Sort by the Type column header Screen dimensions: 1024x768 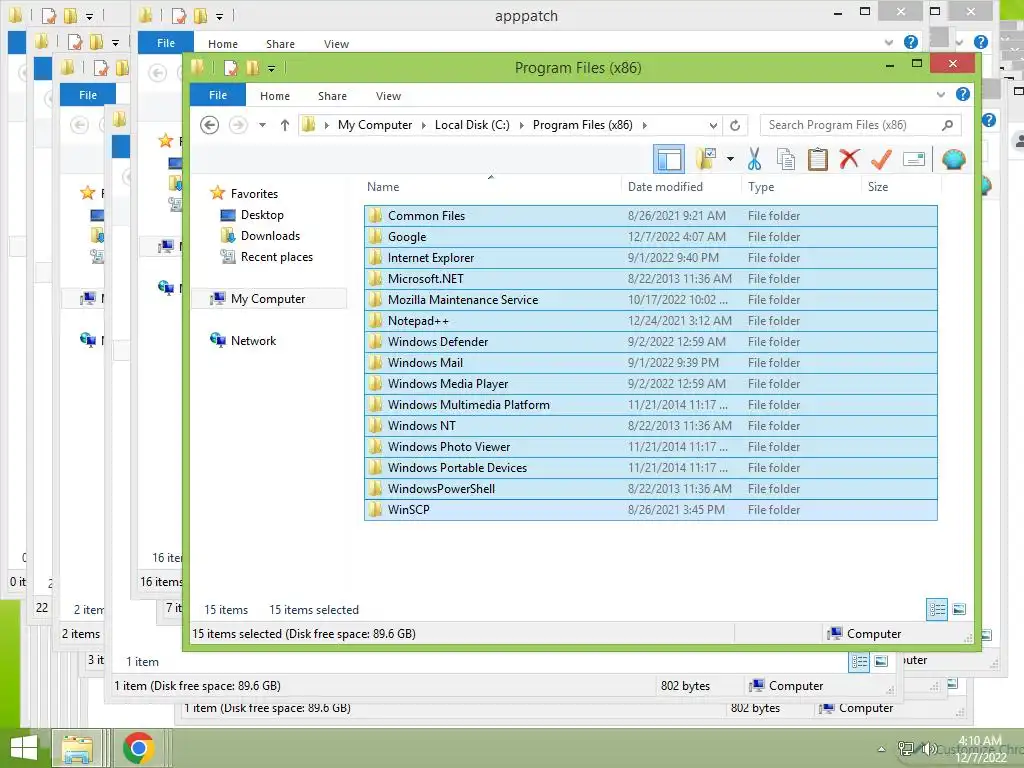tap(761, 187)
